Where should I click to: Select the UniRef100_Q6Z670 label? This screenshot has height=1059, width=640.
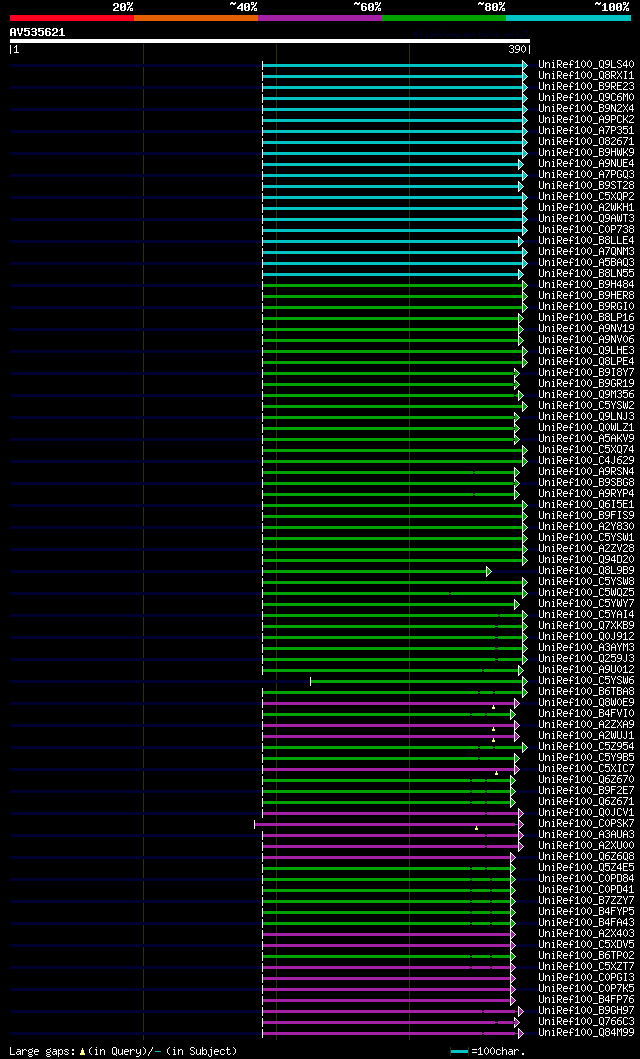587,780
